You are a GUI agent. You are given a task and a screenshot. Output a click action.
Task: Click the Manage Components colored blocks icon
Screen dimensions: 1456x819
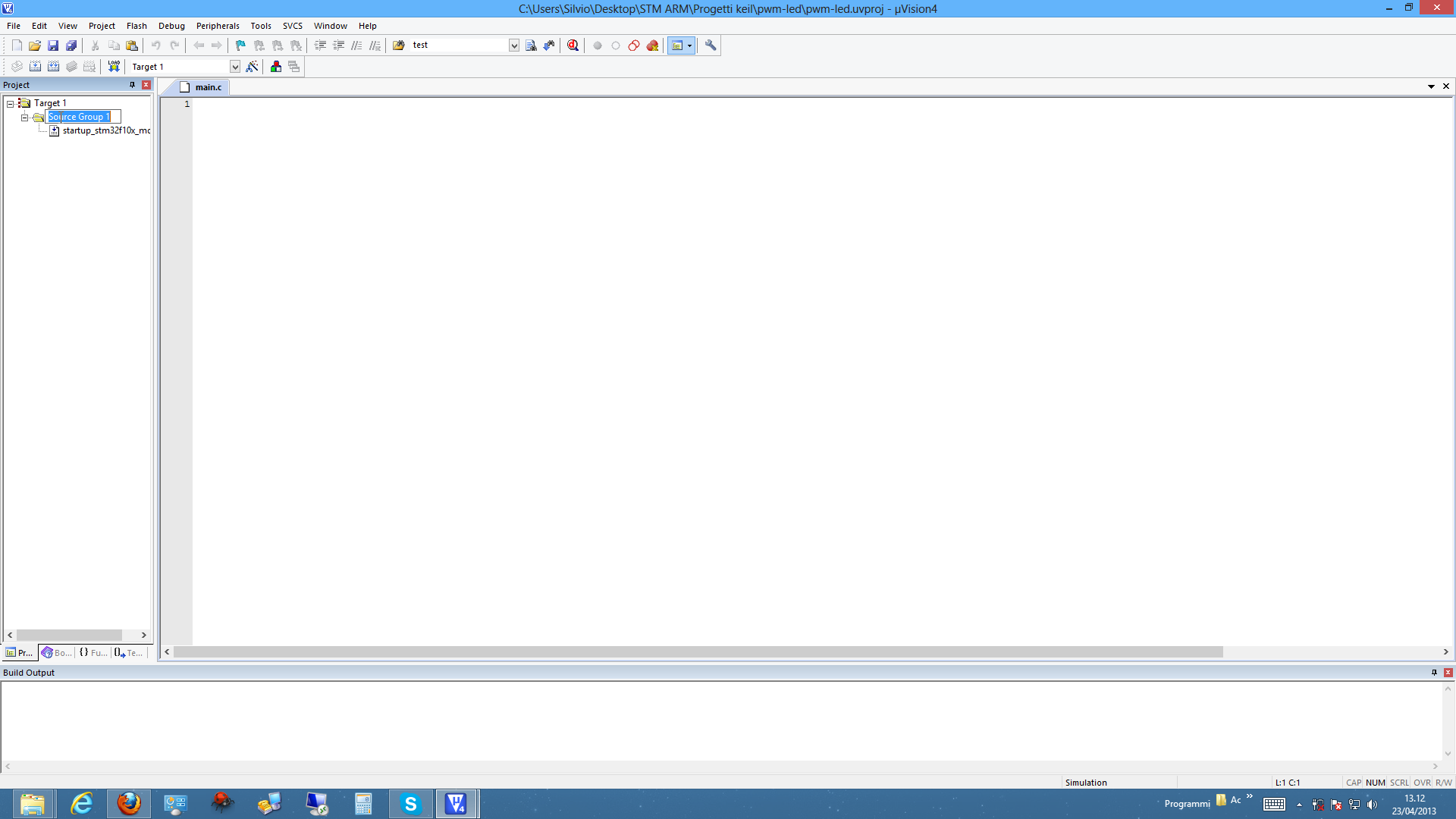point(276,67)
